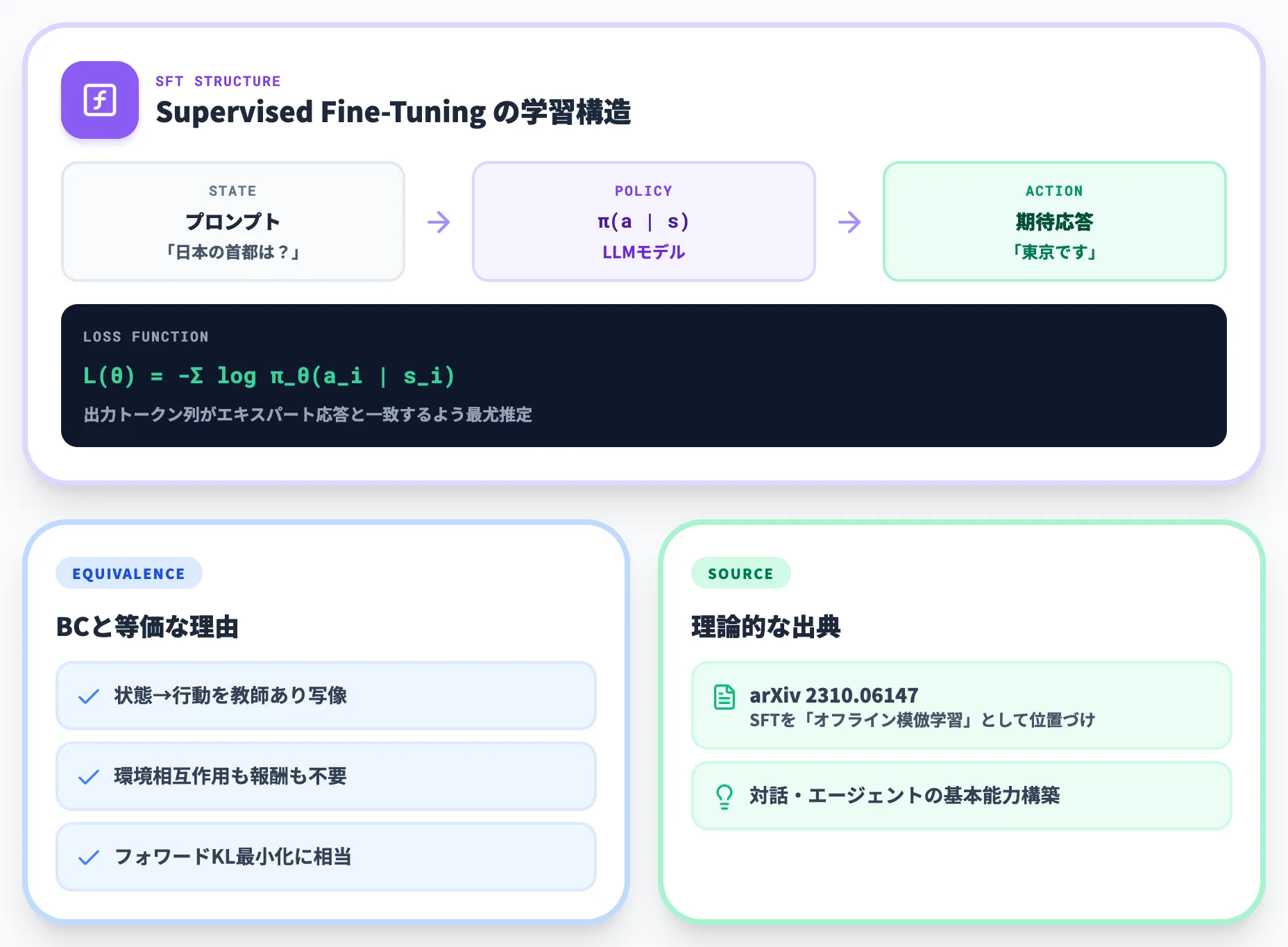This screenshot has height=947, width=1288.
Task: Click the 「日本の首都は？」 example text
Action: coord(233,252)
